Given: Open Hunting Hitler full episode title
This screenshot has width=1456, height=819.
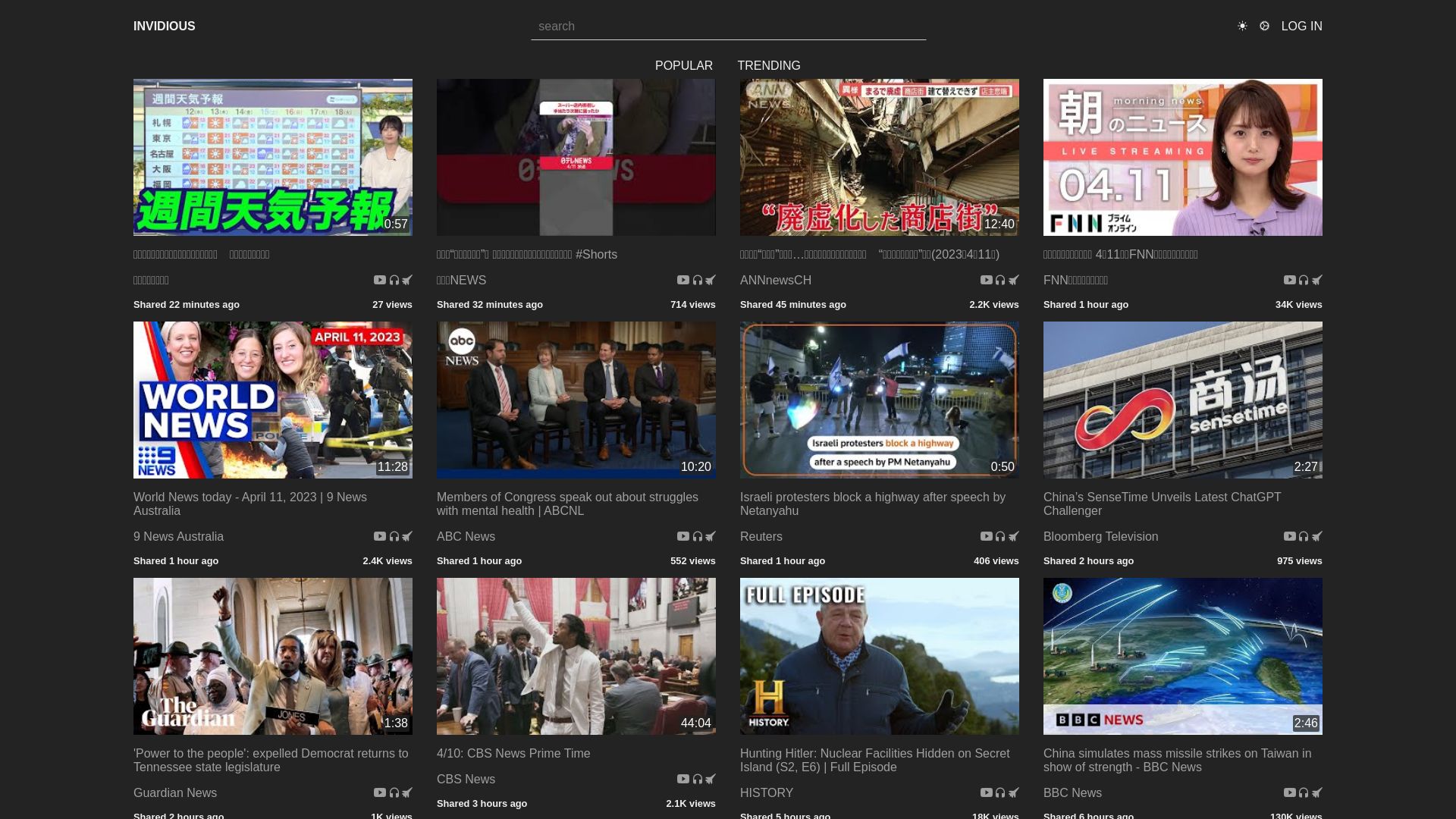Looking at the screenshot, I should click(874, 761).
